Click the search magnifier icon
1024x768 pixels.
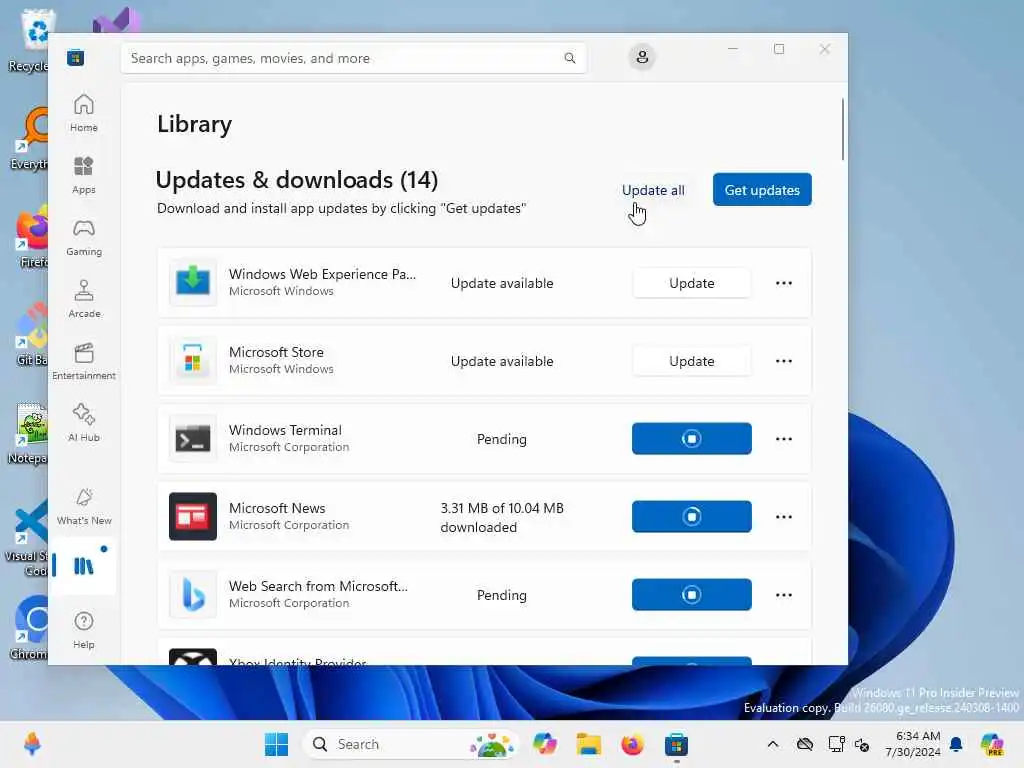click(569, 58)
